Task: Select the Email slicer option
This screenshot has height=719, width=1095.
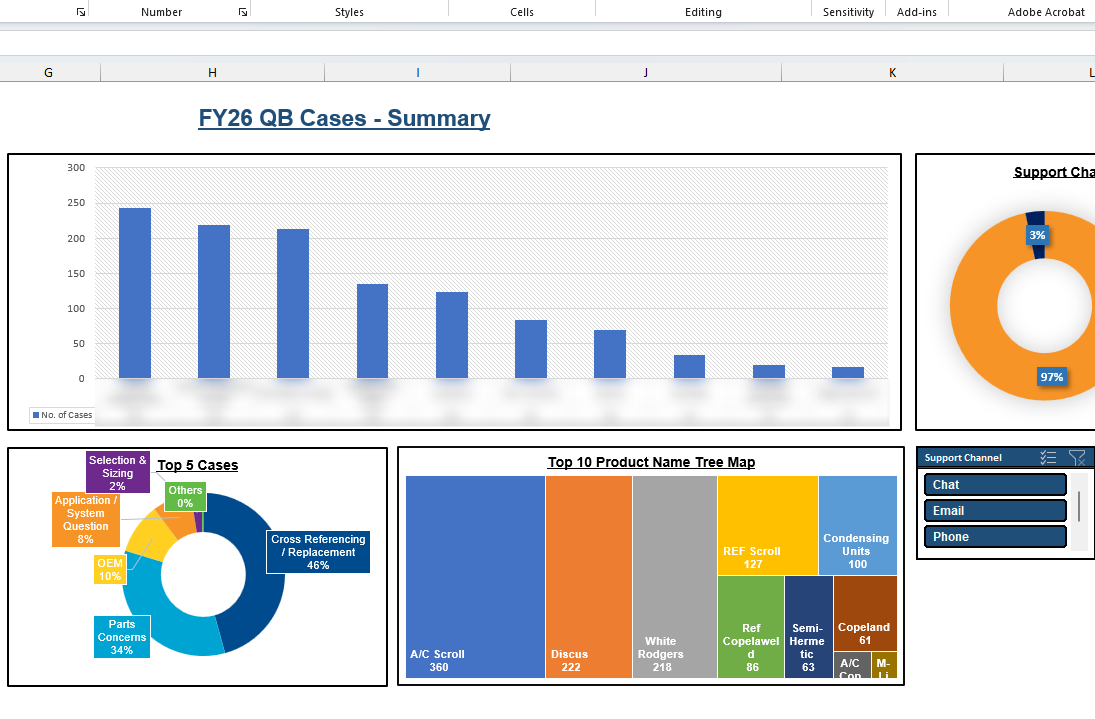Action: 995,510
